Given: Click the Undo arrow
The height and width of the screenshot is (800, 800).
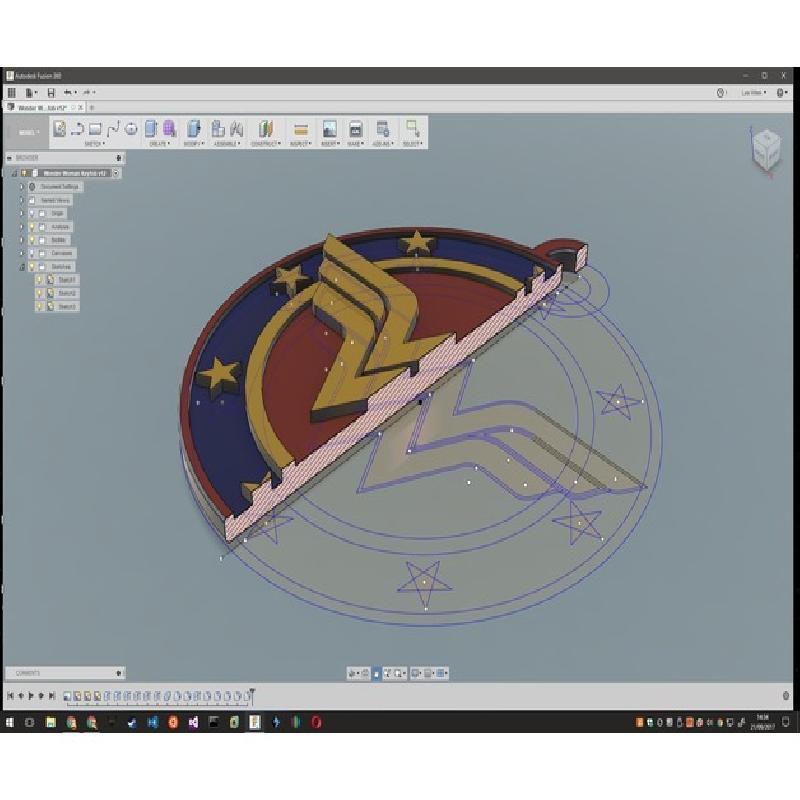Looking at the screenshot, I should coord(69,92).
